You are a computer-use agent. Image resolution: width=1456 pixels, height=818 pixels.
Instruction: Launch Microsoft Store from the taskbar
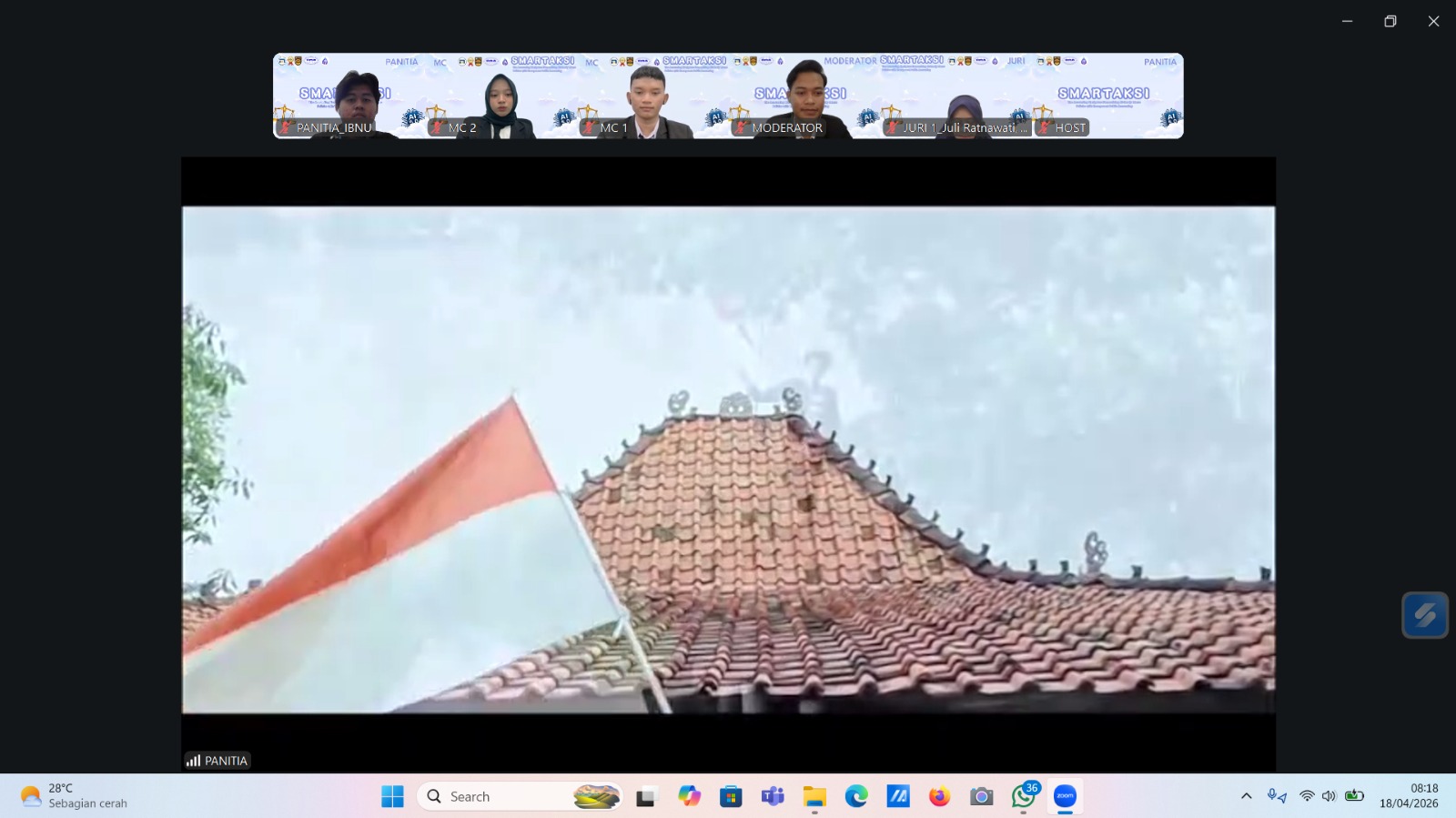click(x=731, y=797)
